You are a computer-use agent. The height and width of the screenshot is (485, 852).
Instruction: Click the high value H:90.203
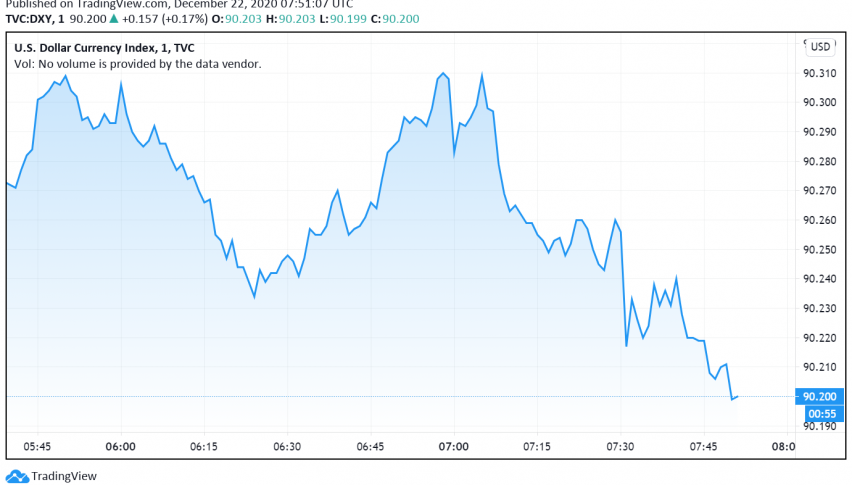coord(290,19)
